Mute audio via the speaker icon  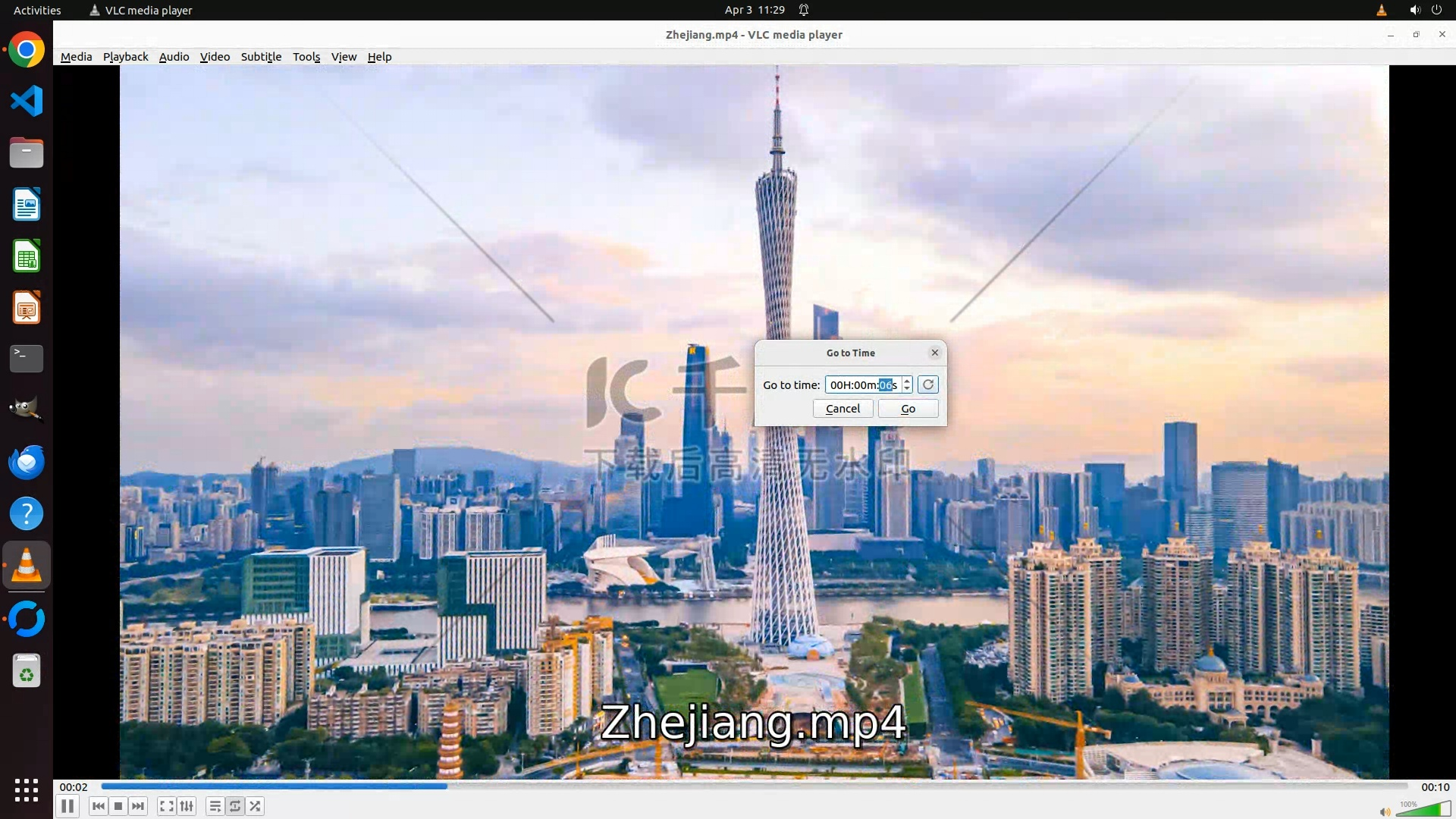(x=1385, y=812)
